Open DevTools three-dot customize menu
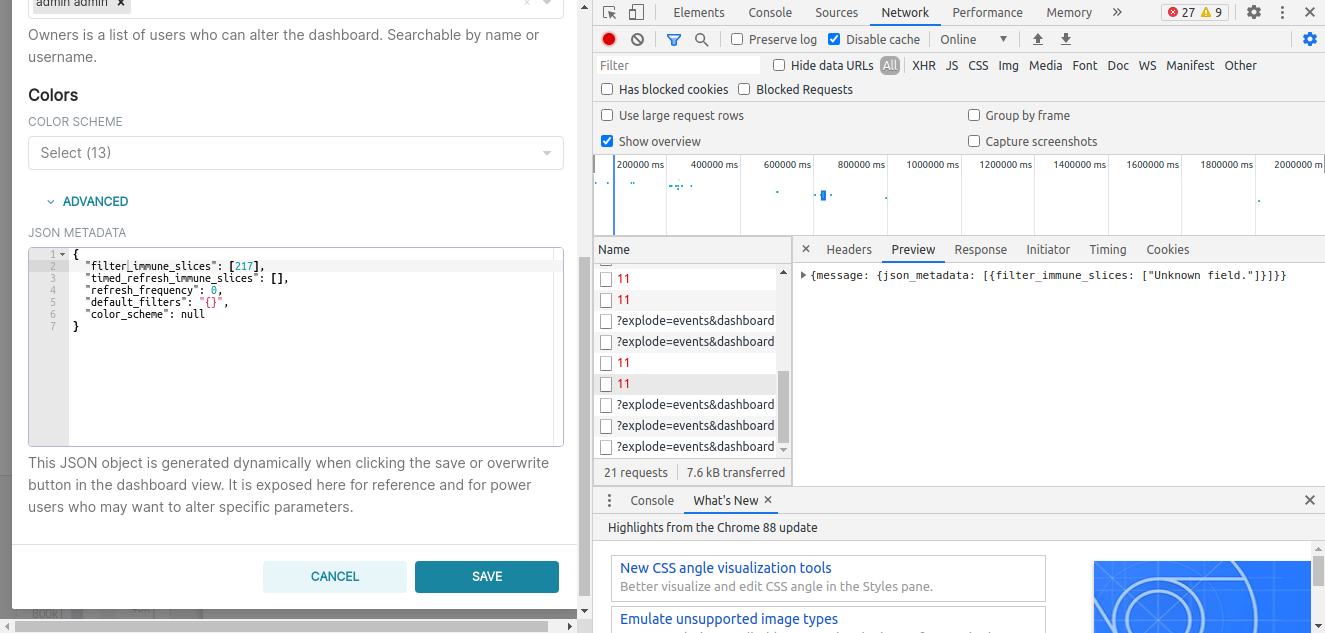 click(x=1282, y=13)
